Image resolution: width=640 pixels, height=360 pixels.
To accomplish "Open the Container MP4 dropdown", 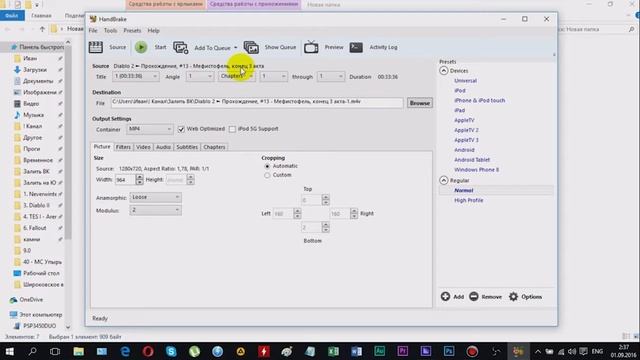I will click(x=150, y=129).
